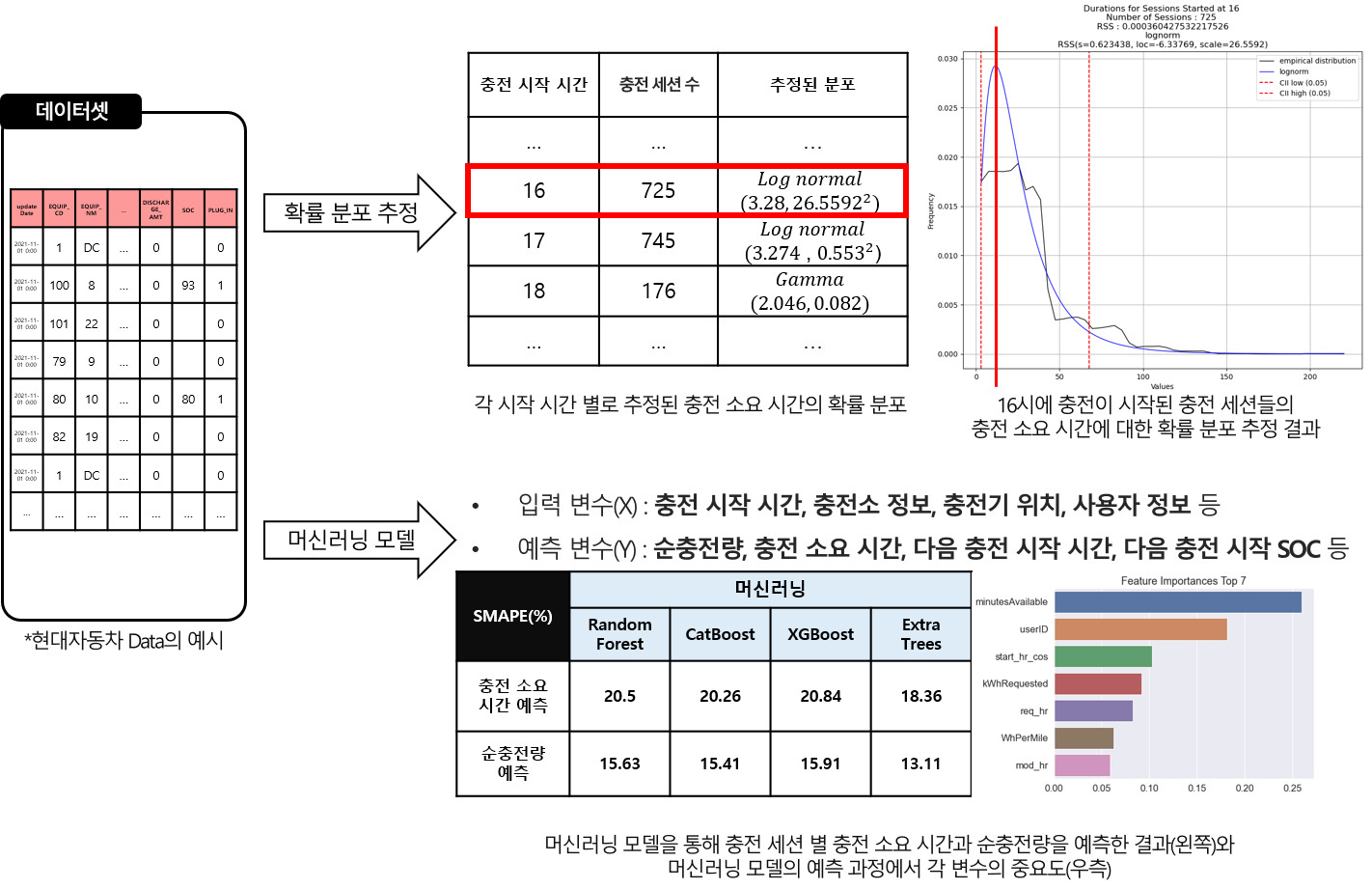Select the userID orange bar
The width and height of the screenshot is (1372, 889).
tap(1140, 629)
